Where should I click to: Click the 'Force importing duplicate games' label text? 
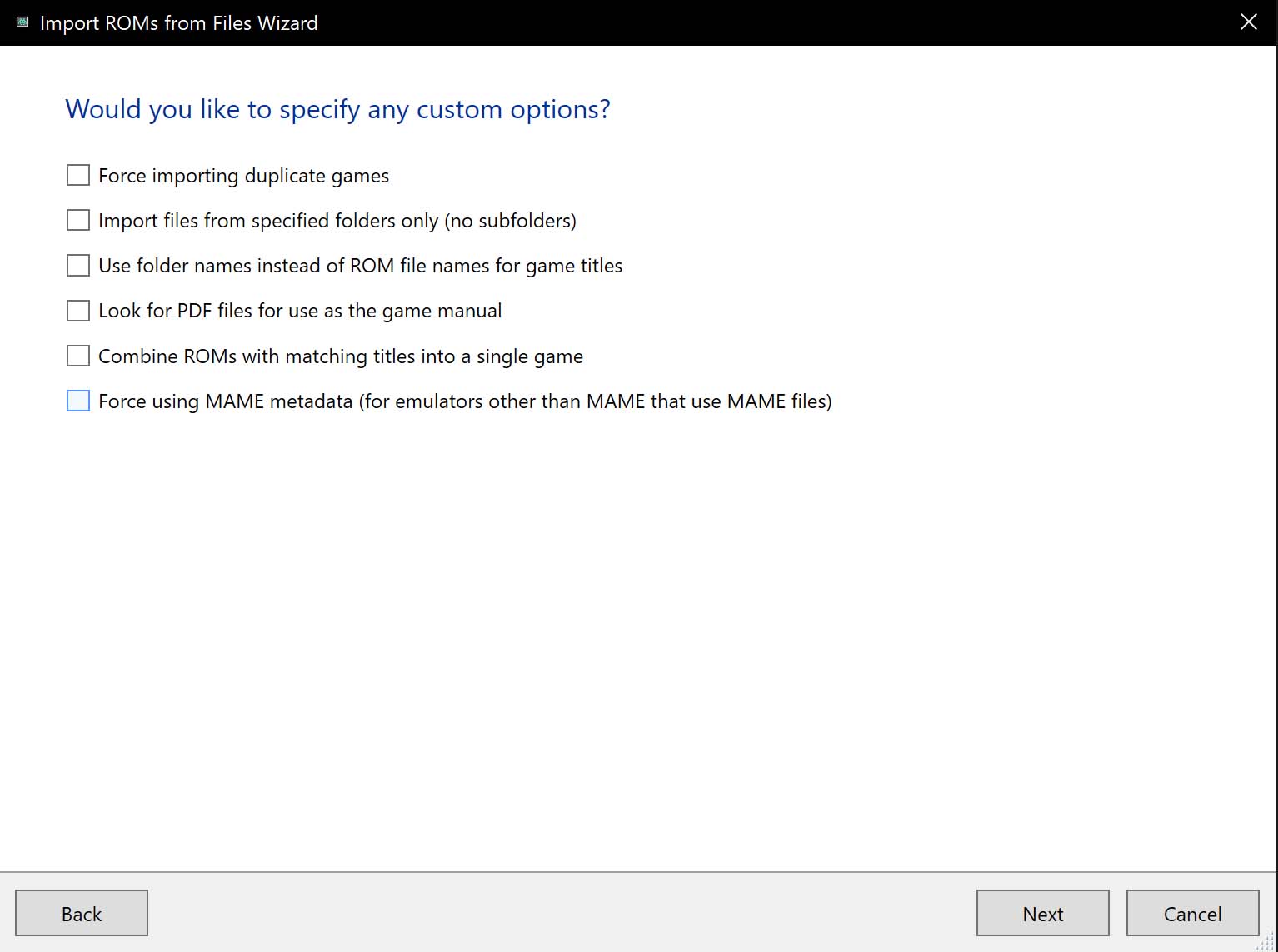243,176
